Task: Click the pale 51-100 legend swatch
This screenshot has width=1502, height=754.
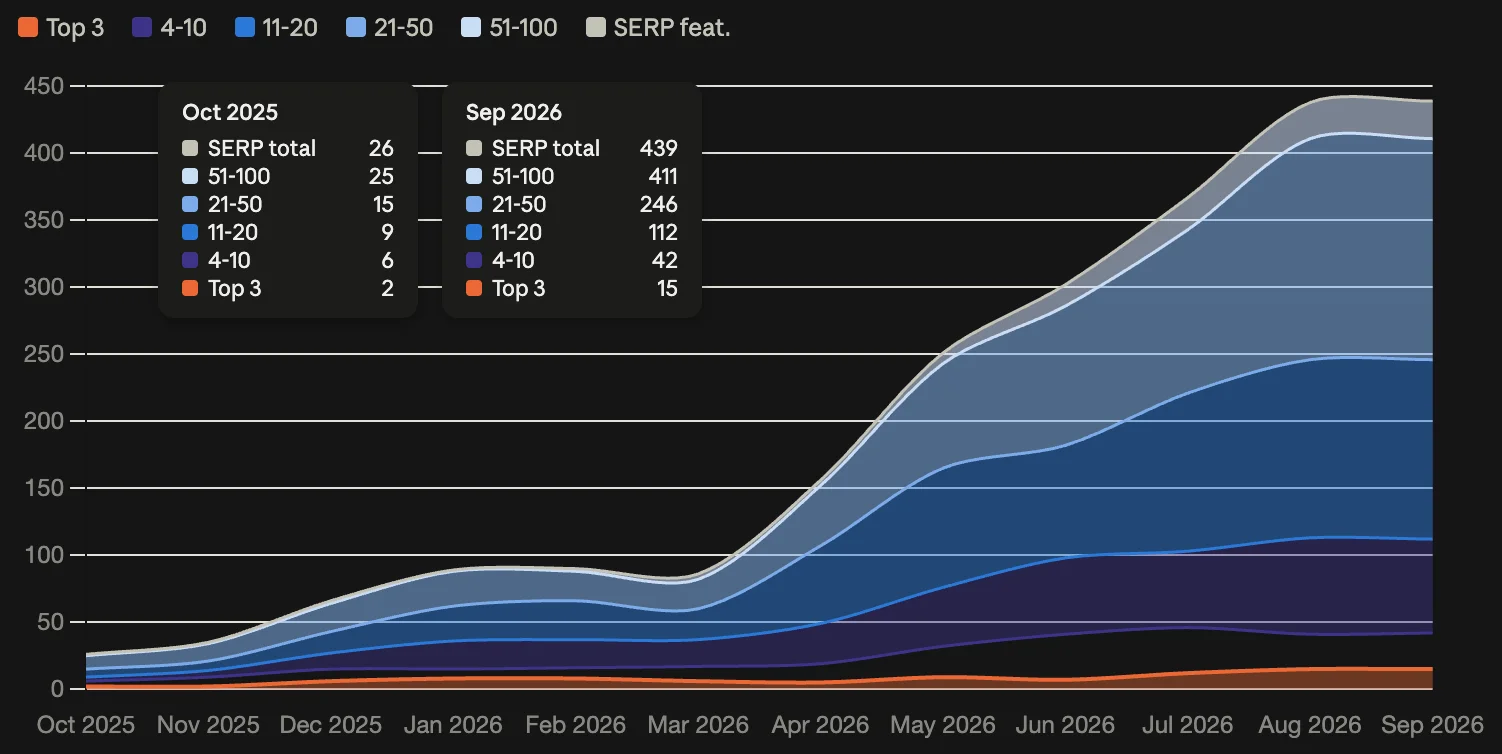Action: point(470,28)
